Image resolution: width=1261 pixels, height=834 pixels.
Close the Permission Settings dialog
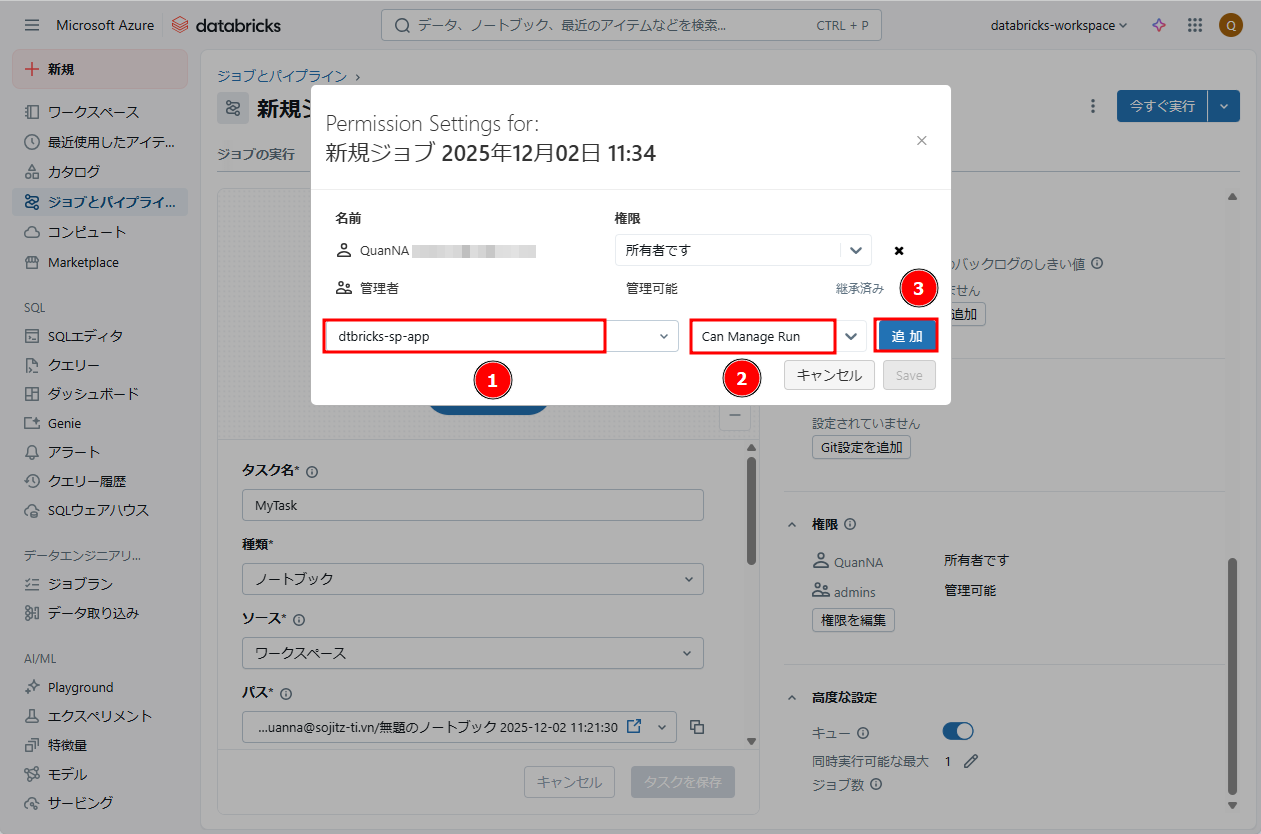click(922, 141)
